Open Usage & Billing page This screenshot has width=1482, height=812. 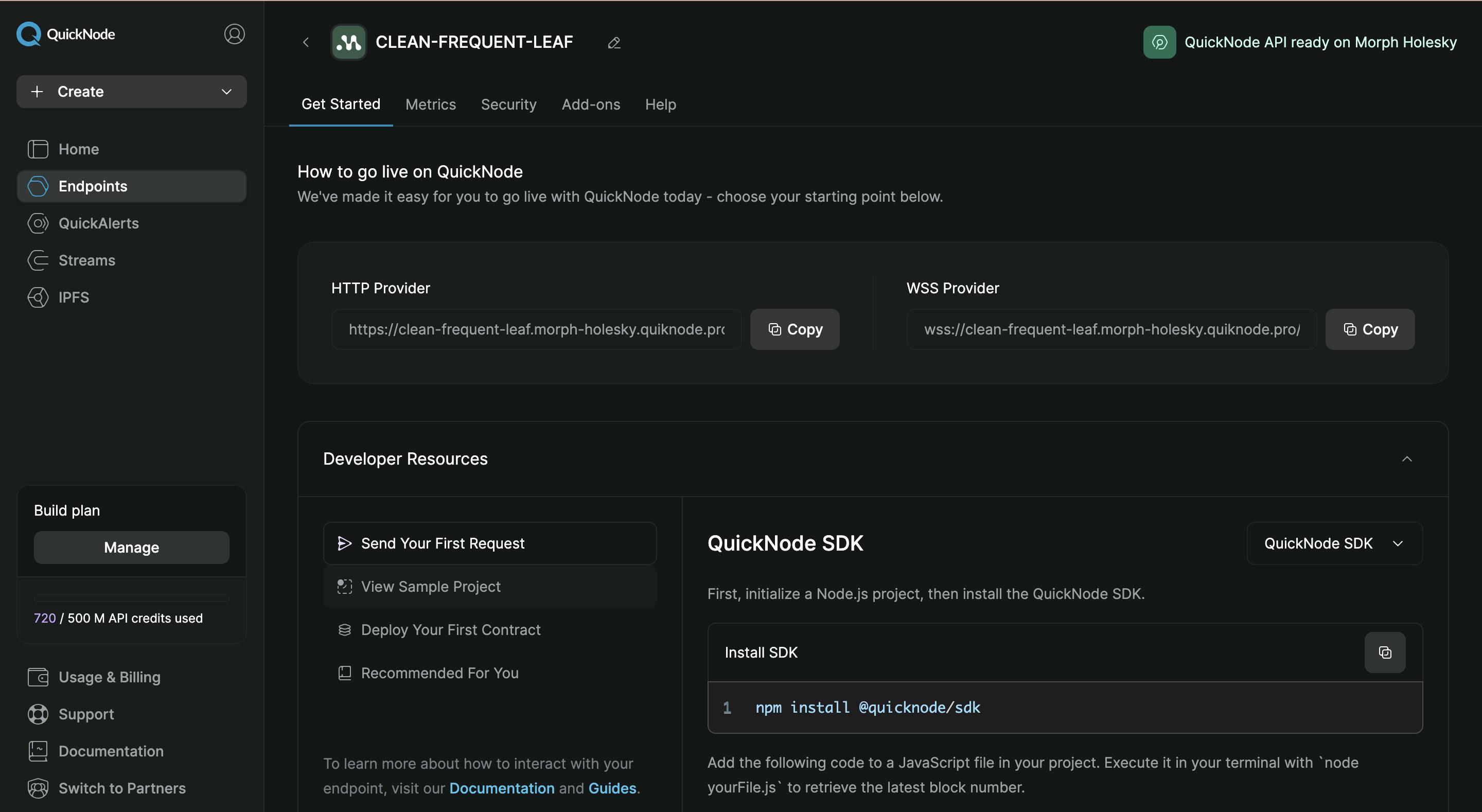click(131, 677)
